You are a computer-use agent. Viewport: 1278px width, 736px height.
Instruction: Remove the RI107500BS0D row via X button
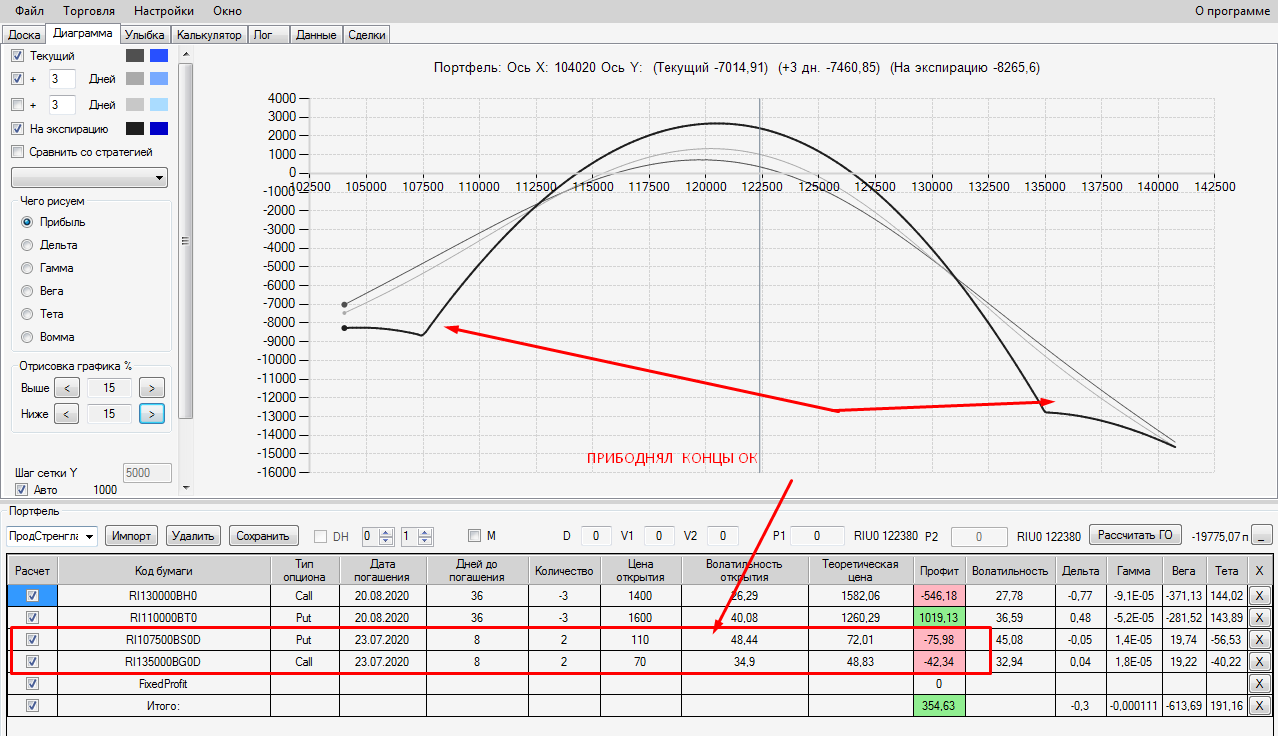1260,639
